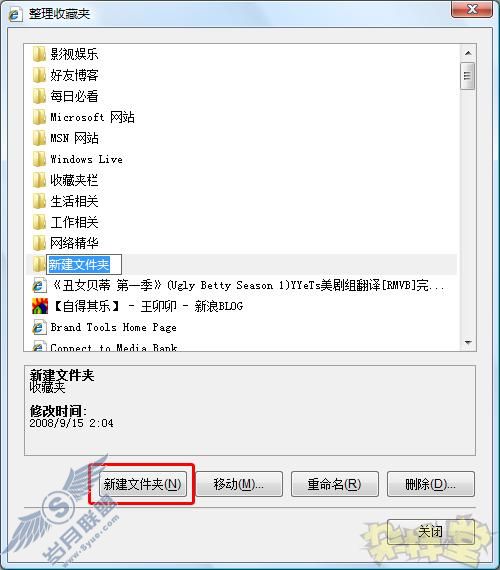Select the 工作相关 folder
Viewport: 500px width, 570px height.
point(65,222)
